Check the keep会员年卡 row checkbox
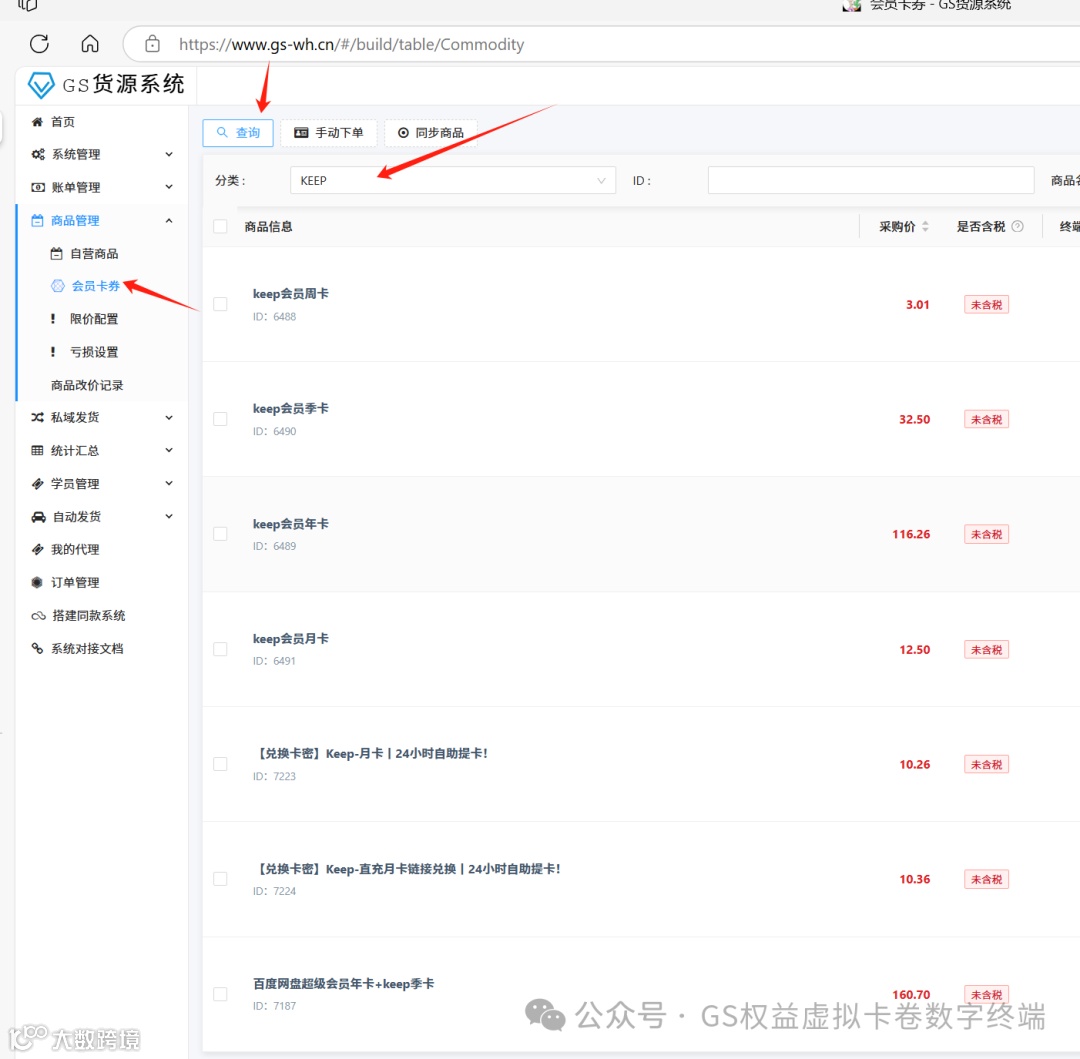The image size is (1080, 1059). (x=220, y=534)
